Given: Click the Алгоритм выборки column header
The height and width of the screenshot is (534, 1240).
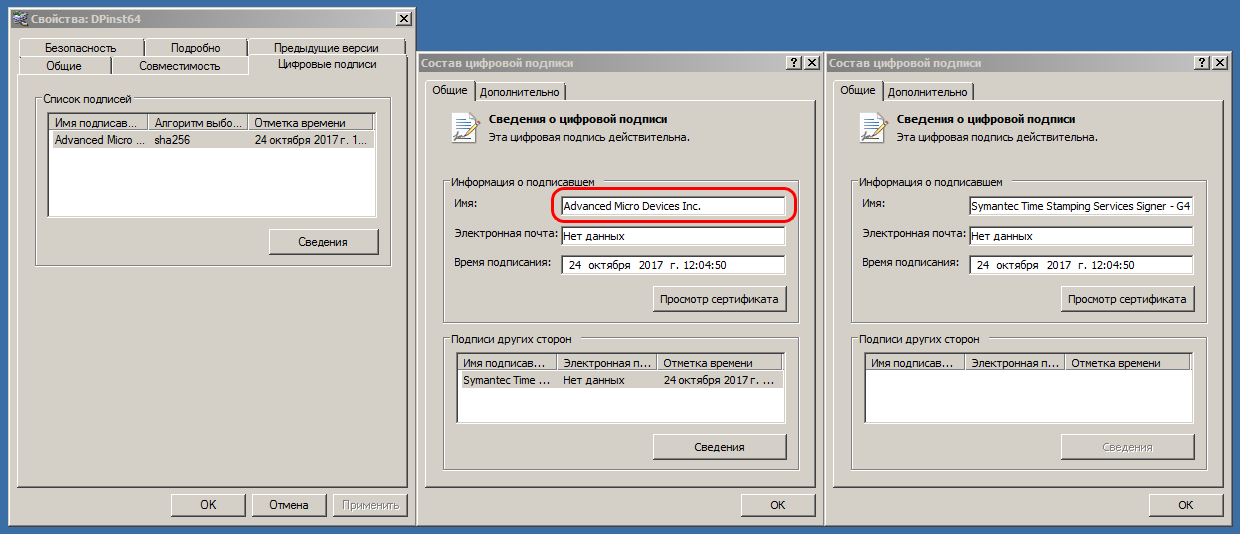Looking at the screenshot, I should point(198,123).
